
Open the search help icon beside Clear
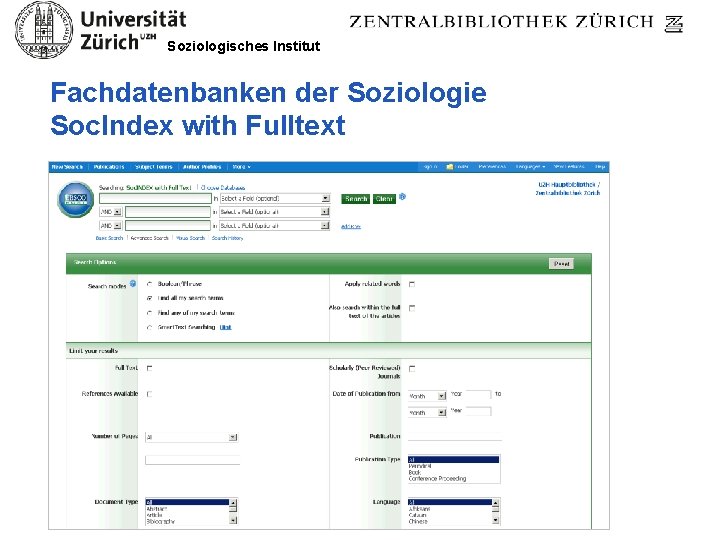click(403, 197)
